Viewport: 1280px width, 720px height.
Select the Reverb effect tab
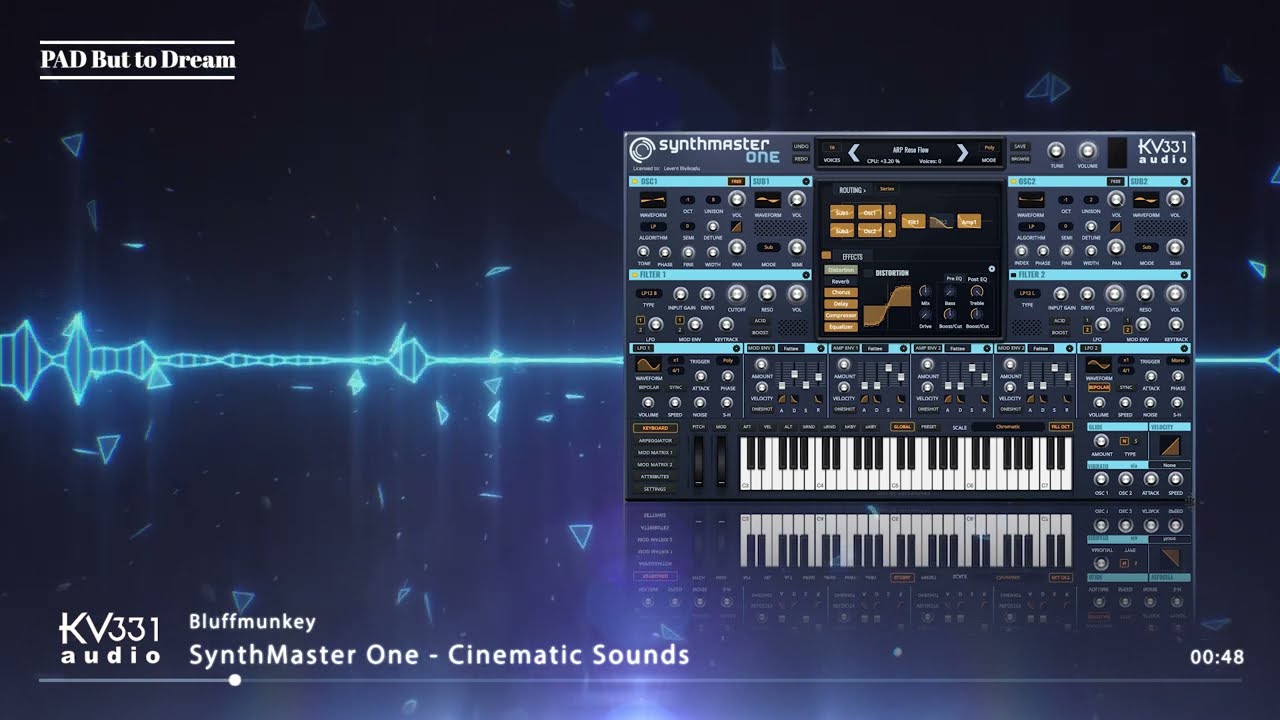pyautogui.click(x=841, y=281)
